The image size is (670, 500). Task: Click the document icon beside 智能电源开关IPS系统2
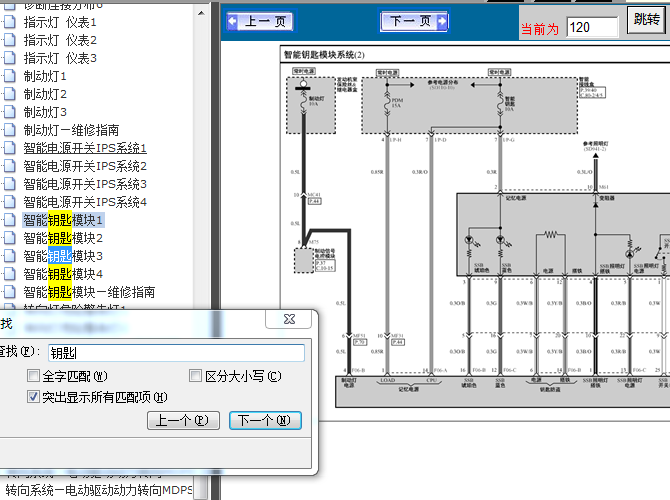click(9, 166)
